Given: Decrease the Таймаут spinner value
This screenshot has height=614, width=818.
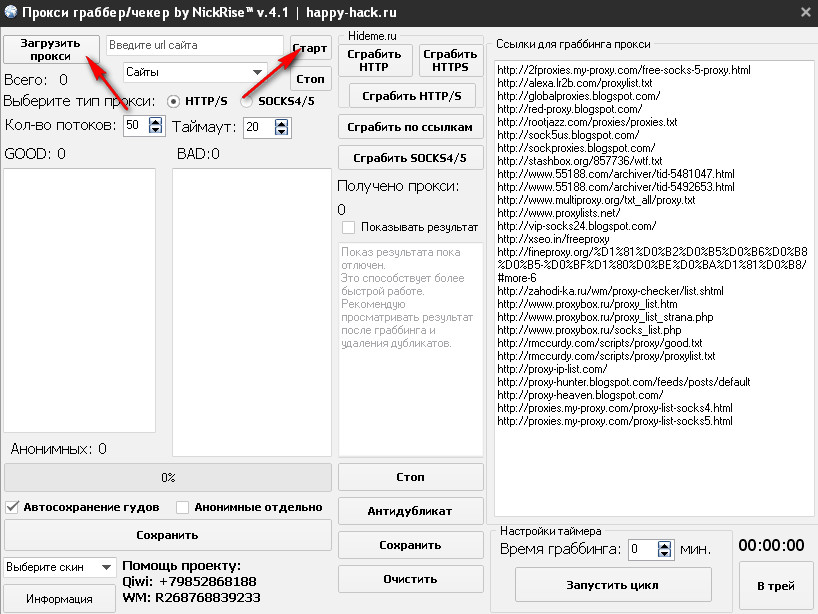Looking at the screenshot, I should [x=281, y=131].
